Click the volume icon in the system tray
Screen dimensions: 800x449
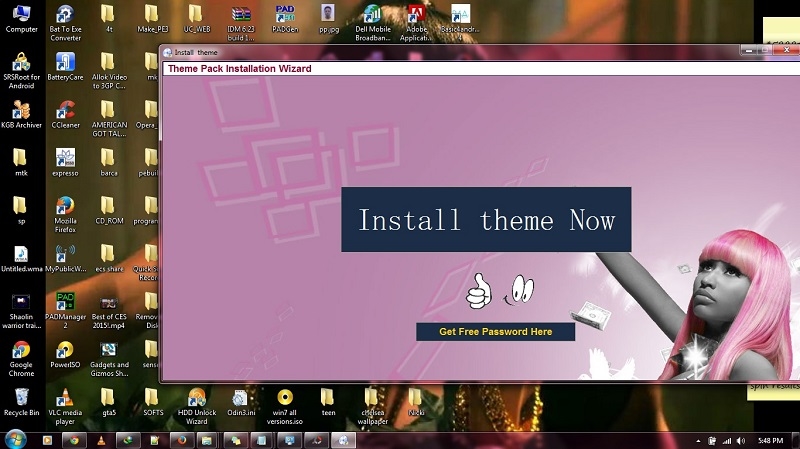739,440
